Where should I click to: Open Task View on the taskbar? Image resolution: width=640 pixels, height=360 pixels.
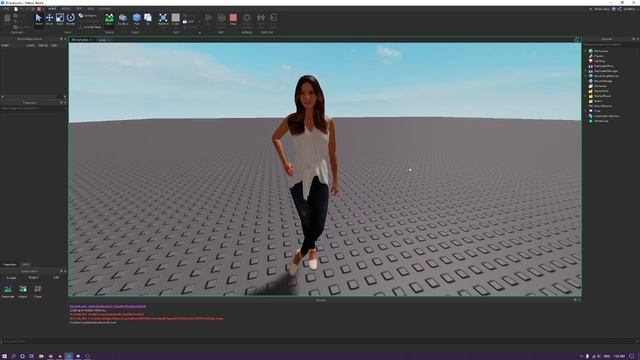pos(31,356)
